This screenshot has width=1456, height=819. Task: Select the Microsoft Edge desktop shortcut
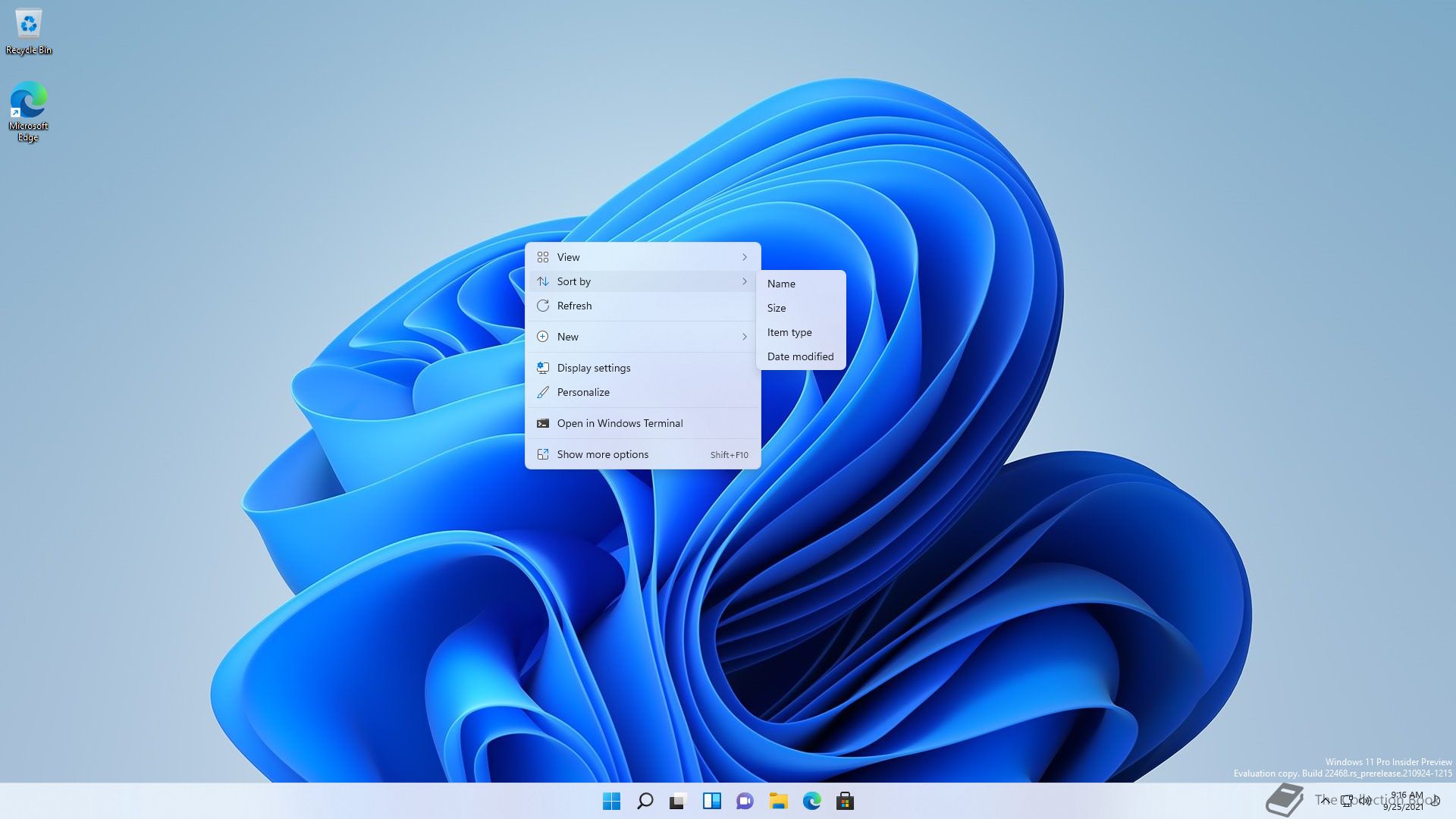click(x=29, y=112)
